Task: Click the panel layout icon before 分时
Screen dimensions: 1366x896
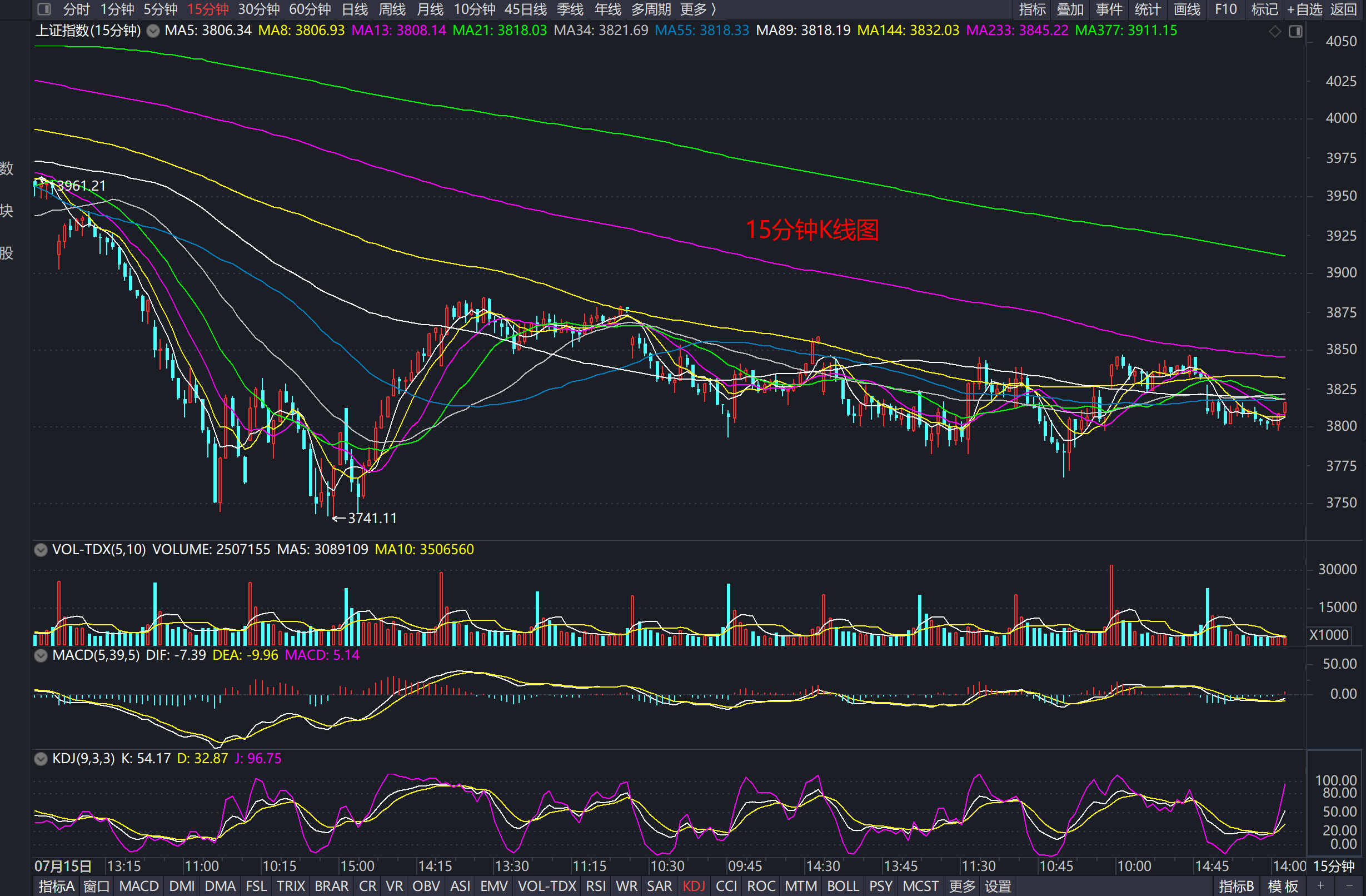Action: click(44, 9)
